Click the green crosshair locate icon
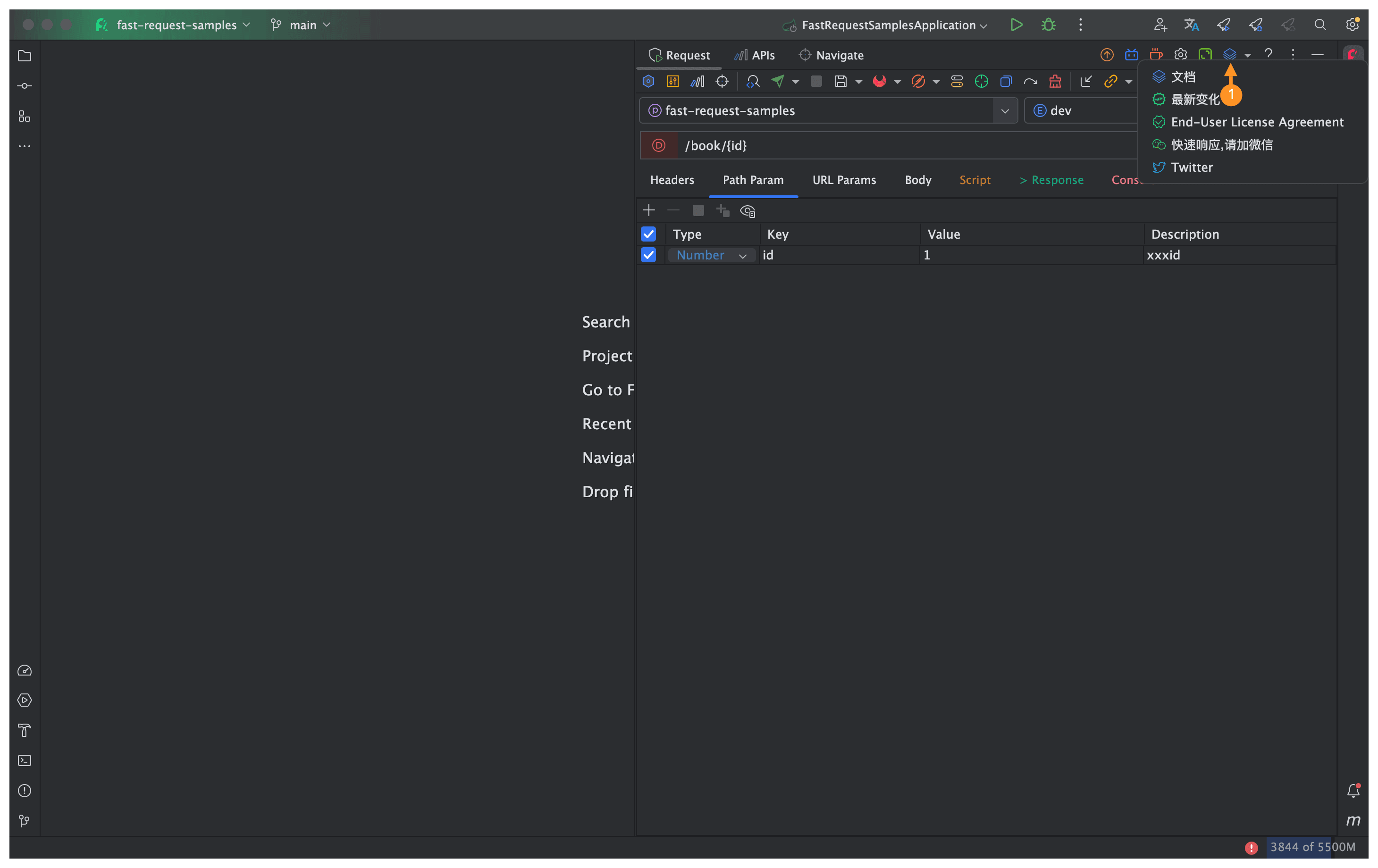Viewport: 1378px width, 868px height. pyautogui.click(x=981, y=81)
